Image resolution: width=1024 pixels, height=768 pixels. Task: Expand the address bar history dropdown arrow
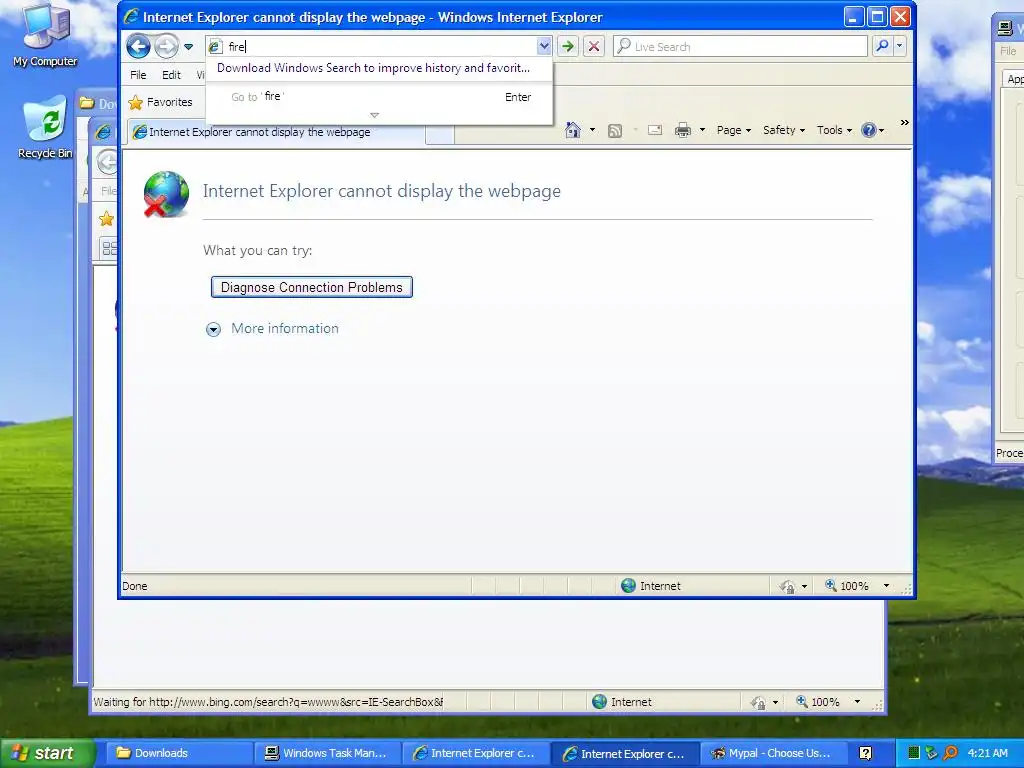544,46
